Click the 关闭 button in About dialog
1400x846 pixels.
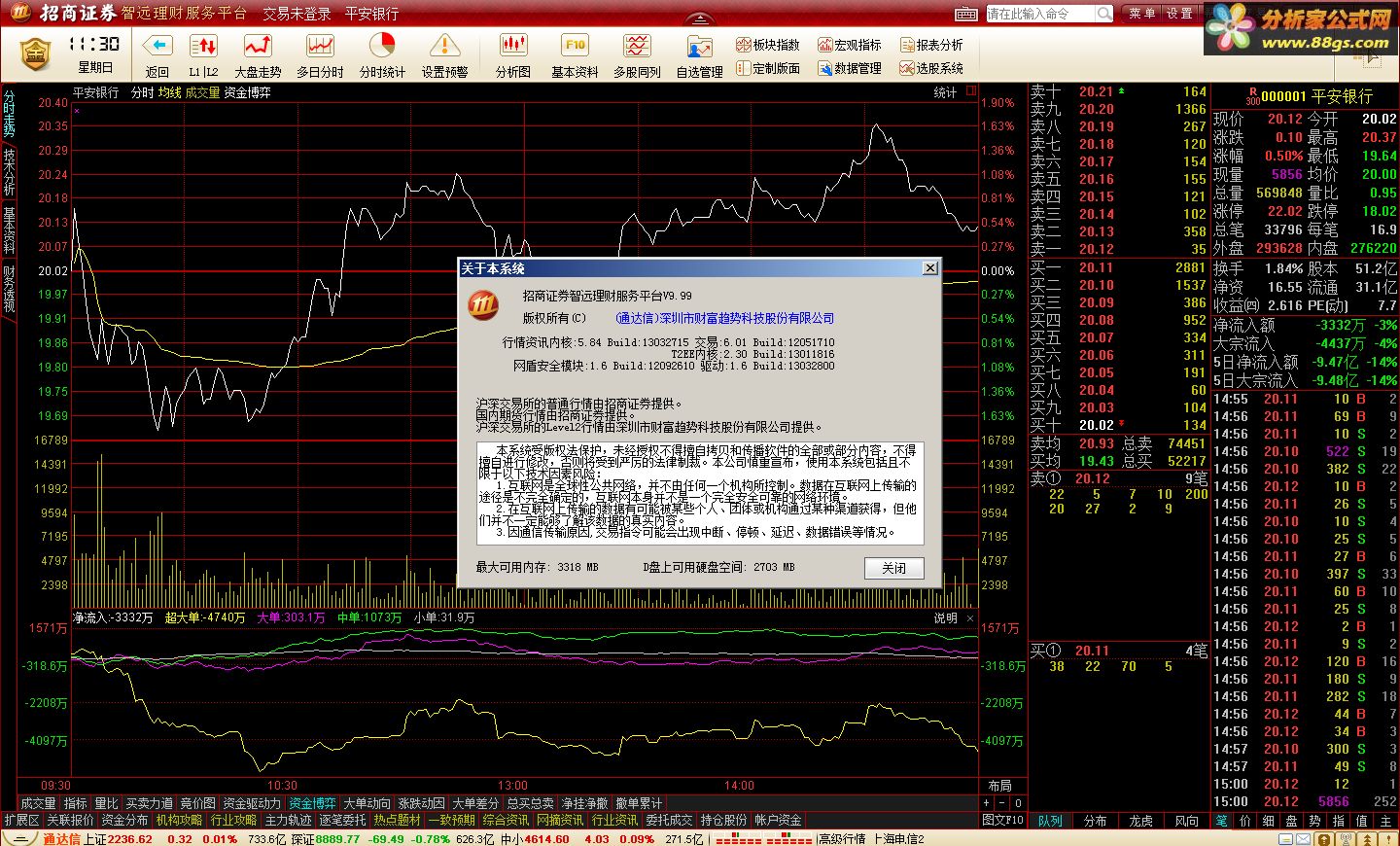point(893,568)
